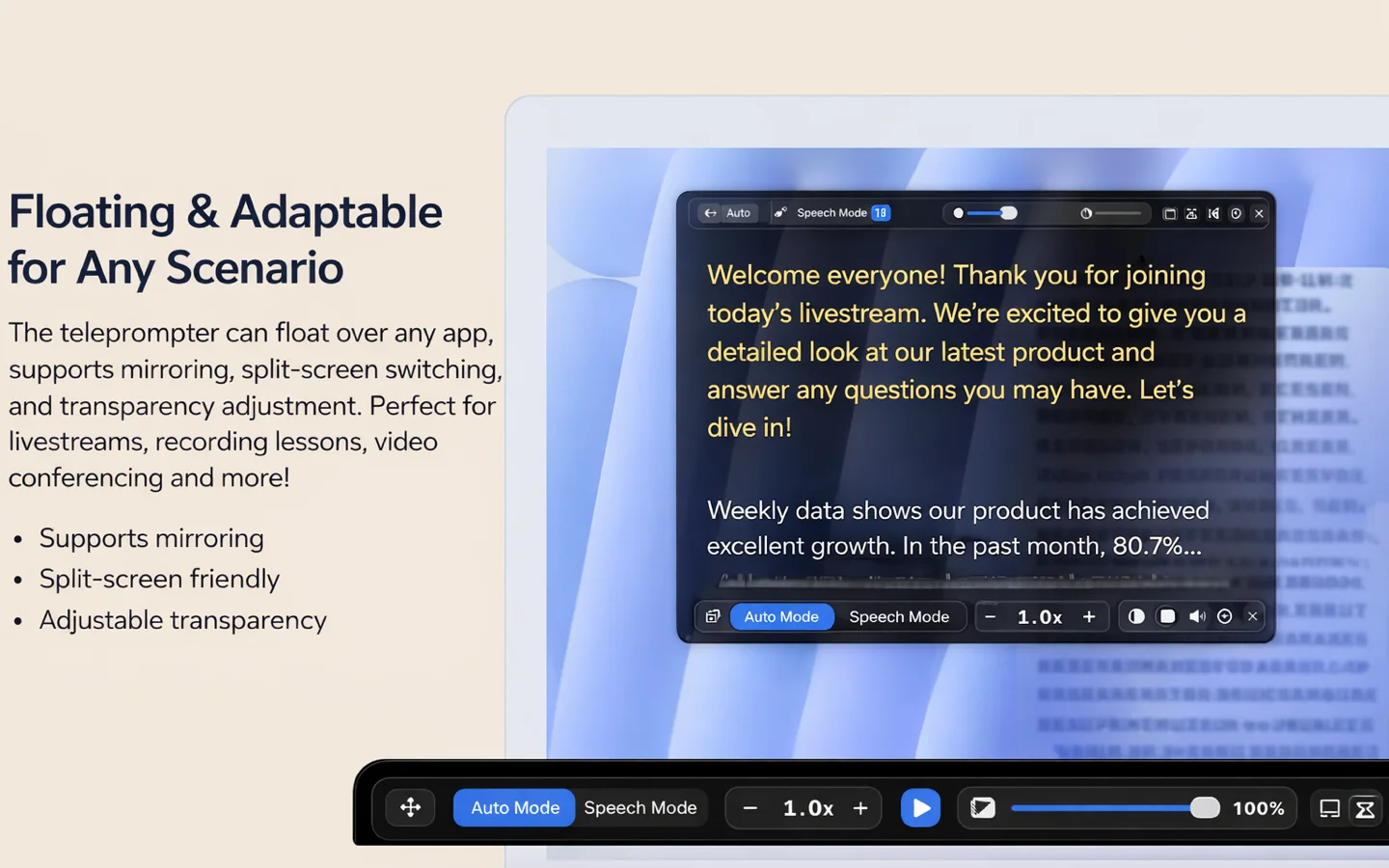Switch to Speech Mode in the floating window's bottom bar
This screenshot has height=868, width=1389.
pyautogui.click(x=899, y=616)
